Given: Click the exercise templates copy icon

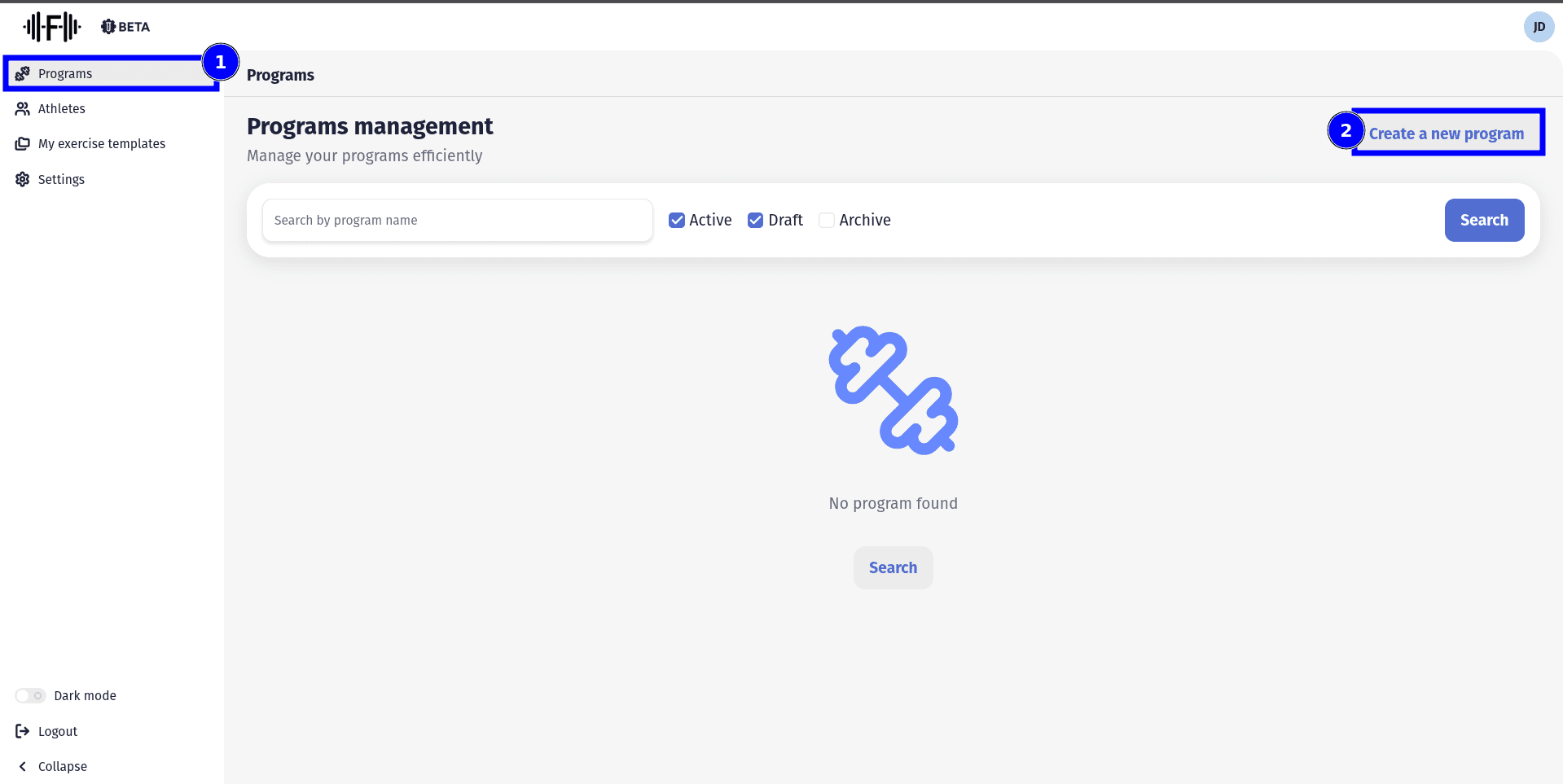Looking at the screenshot, I should click(23, 143).
